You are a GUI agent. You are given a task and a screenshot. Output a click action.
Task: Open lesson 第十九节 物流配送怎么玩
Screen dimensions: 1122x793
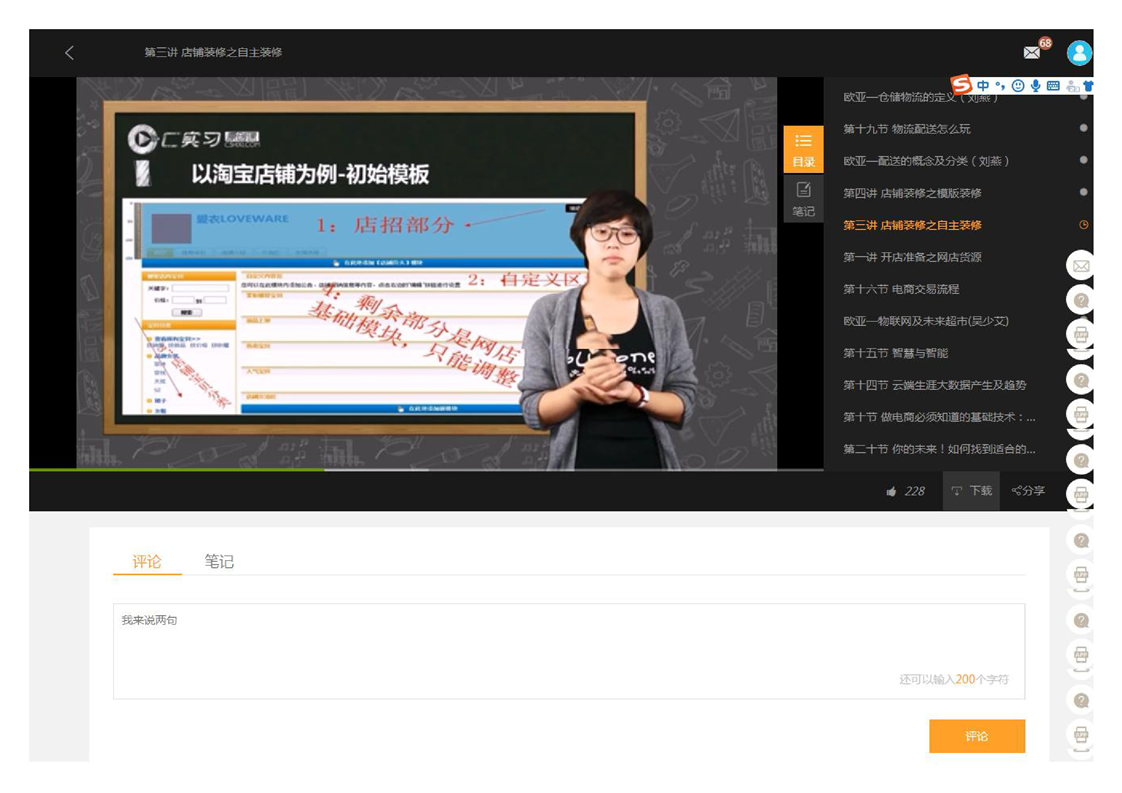[906, 129]
